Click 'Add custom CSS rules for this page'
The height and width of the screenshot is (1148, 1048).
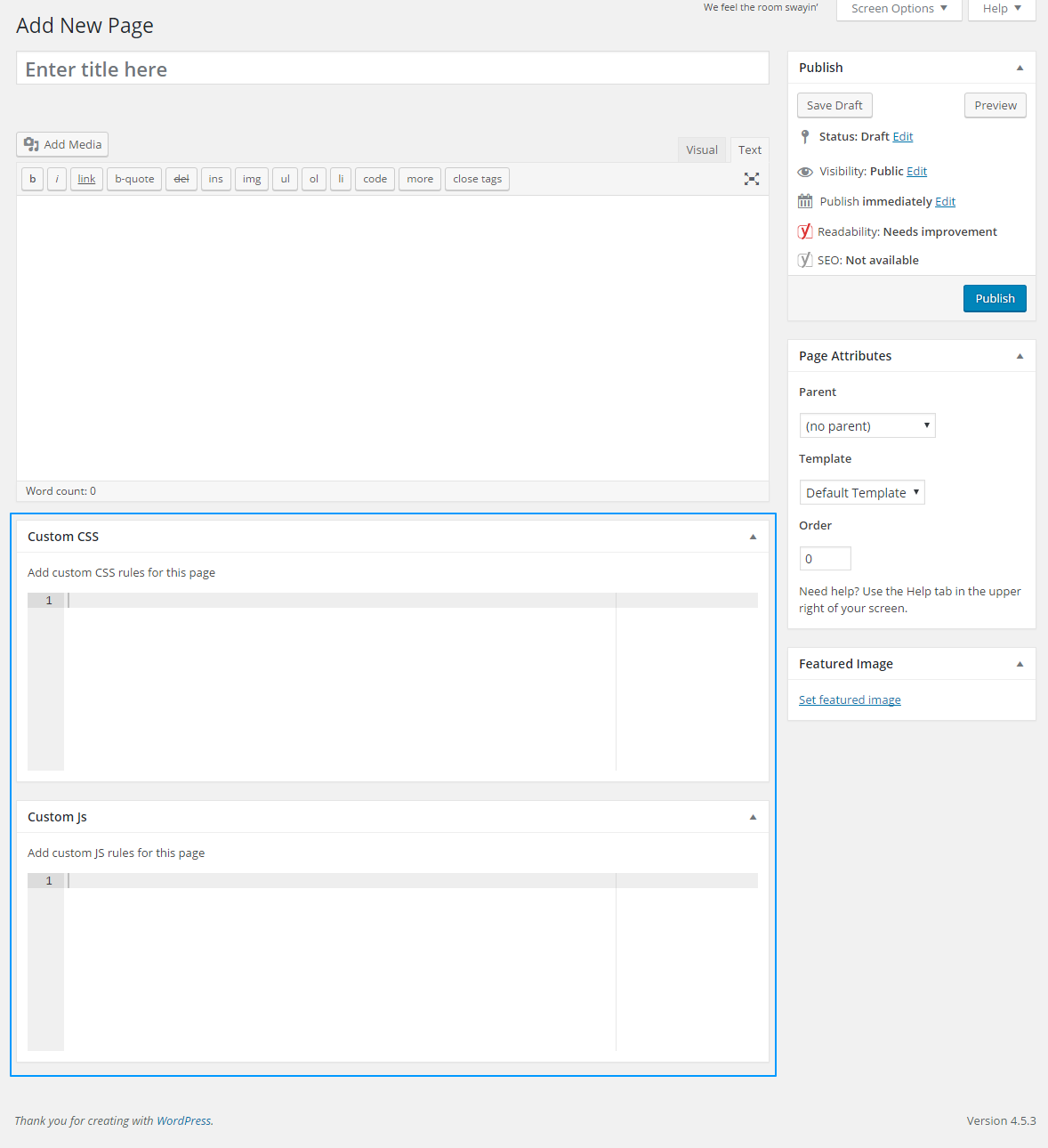pyautogui.click(x=121, y=572)
